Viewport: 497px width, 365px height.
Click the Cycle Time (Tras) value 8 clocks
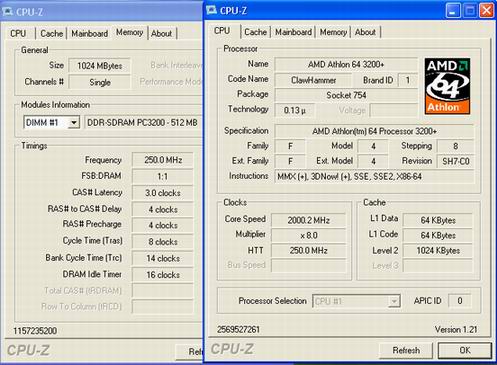pos(163,242)
